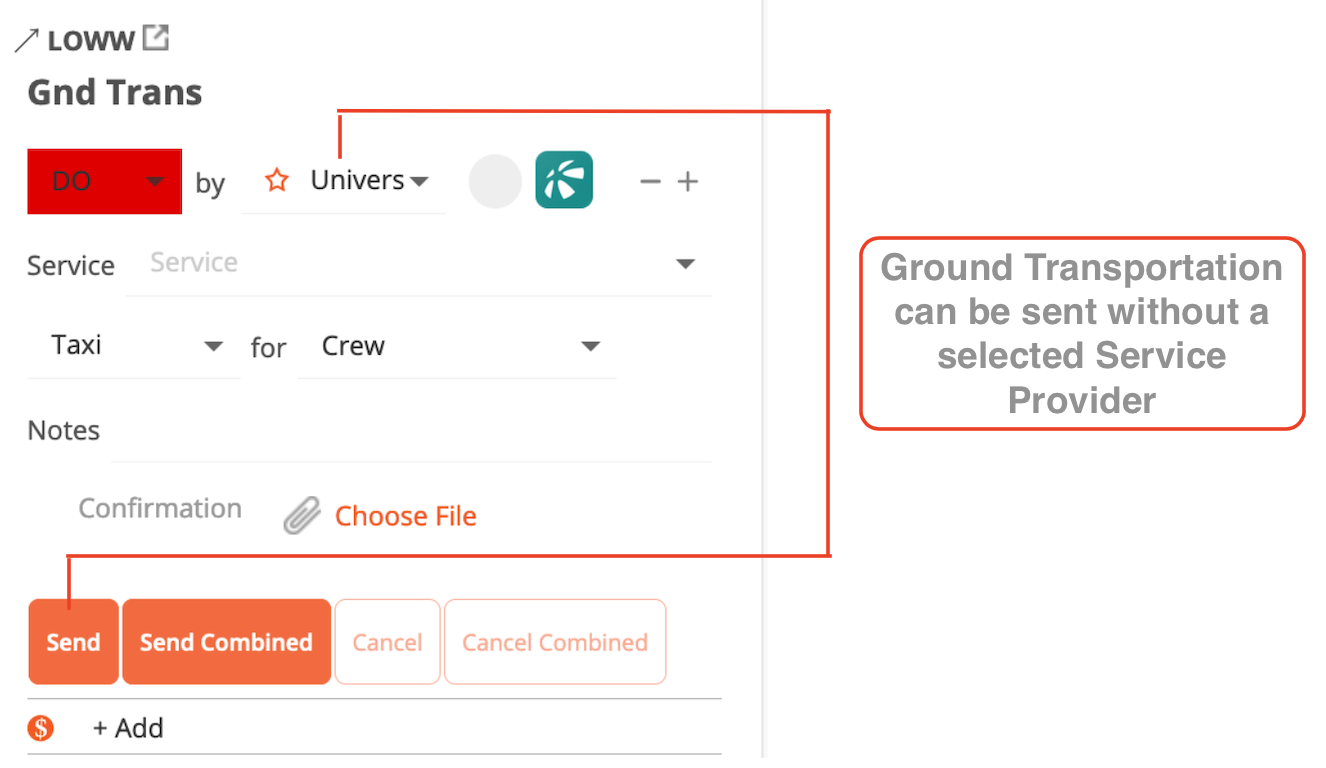Screen dimensions: 1326x768
Task: Click the Cancel button
Action: click(387, 641)
